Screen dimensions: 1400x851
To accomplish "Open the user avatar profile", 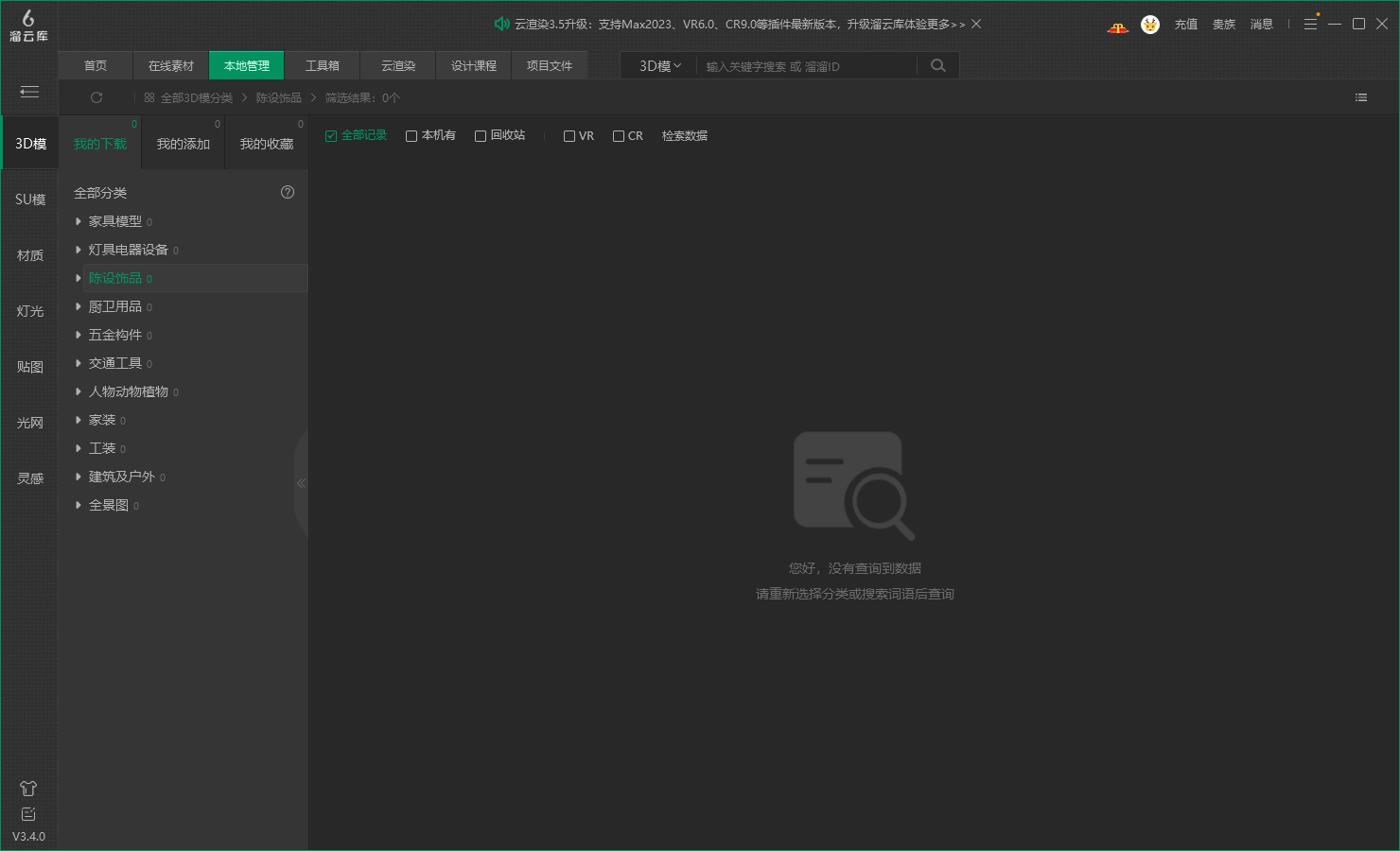I will [x=1150, y=25].
